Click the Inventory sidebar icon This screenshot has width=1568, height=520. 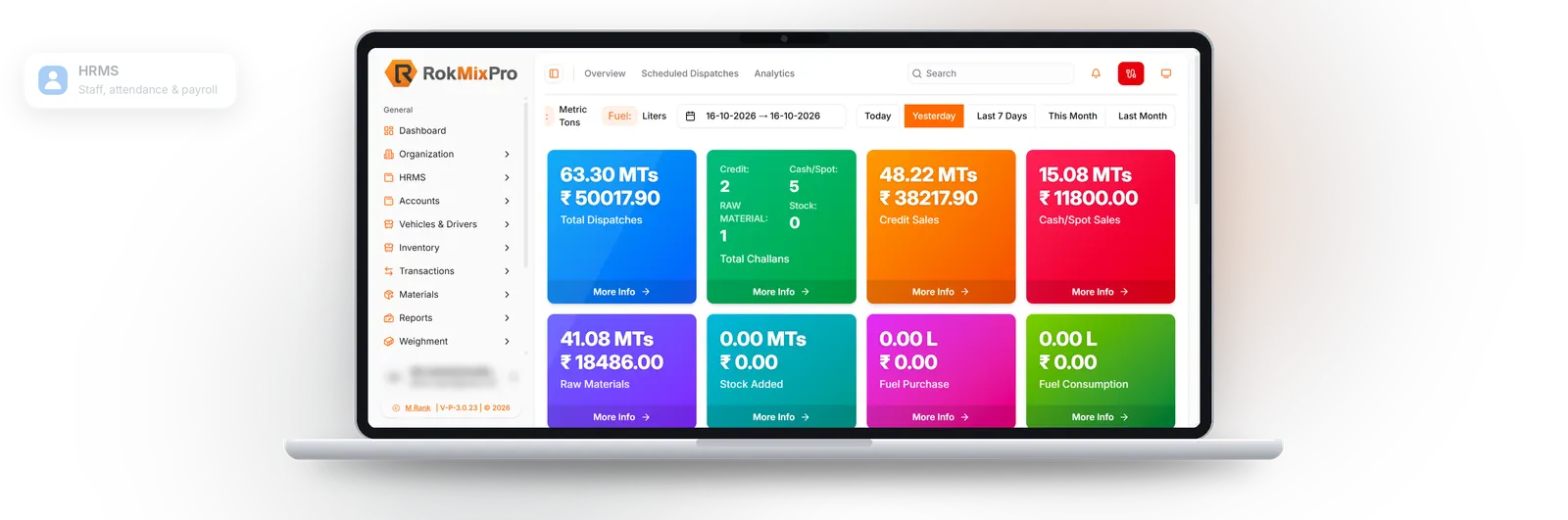click(389, 248)
